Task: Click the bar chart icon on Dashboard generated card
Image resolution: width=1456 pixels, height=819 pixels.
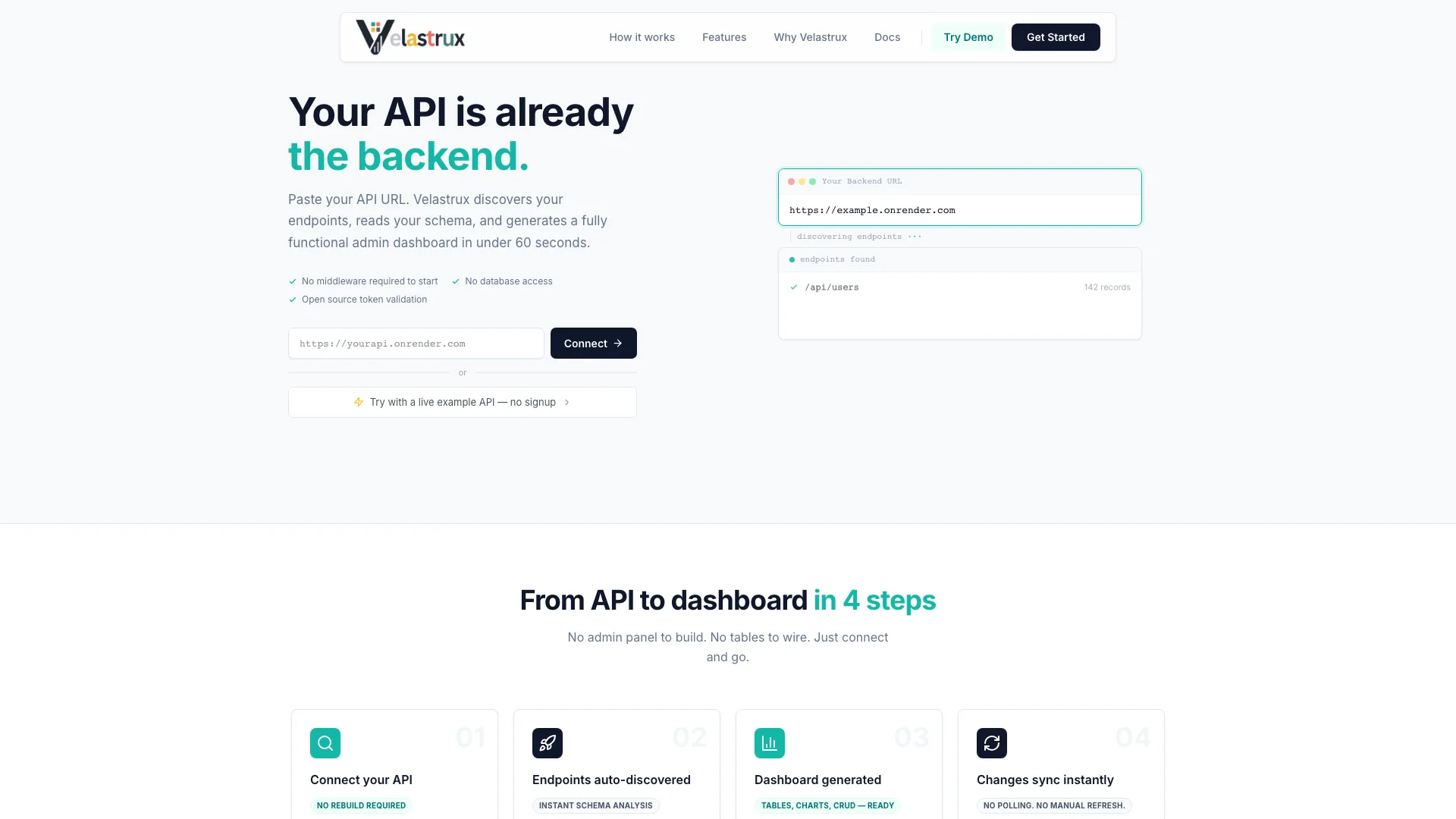Action: point(770,743)
